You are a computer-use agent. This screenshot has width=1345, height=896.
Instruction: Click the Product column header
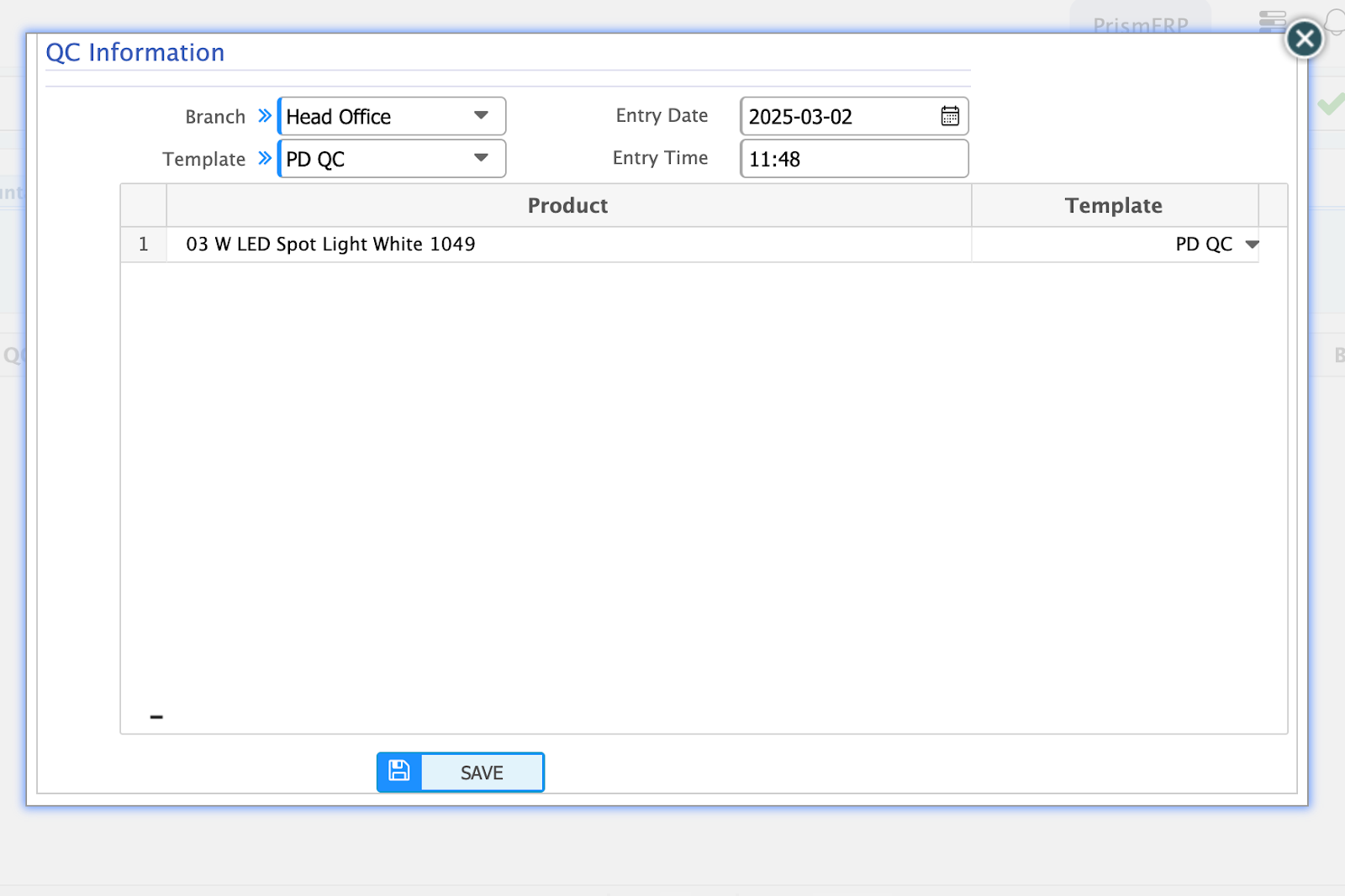coord(567,206)
